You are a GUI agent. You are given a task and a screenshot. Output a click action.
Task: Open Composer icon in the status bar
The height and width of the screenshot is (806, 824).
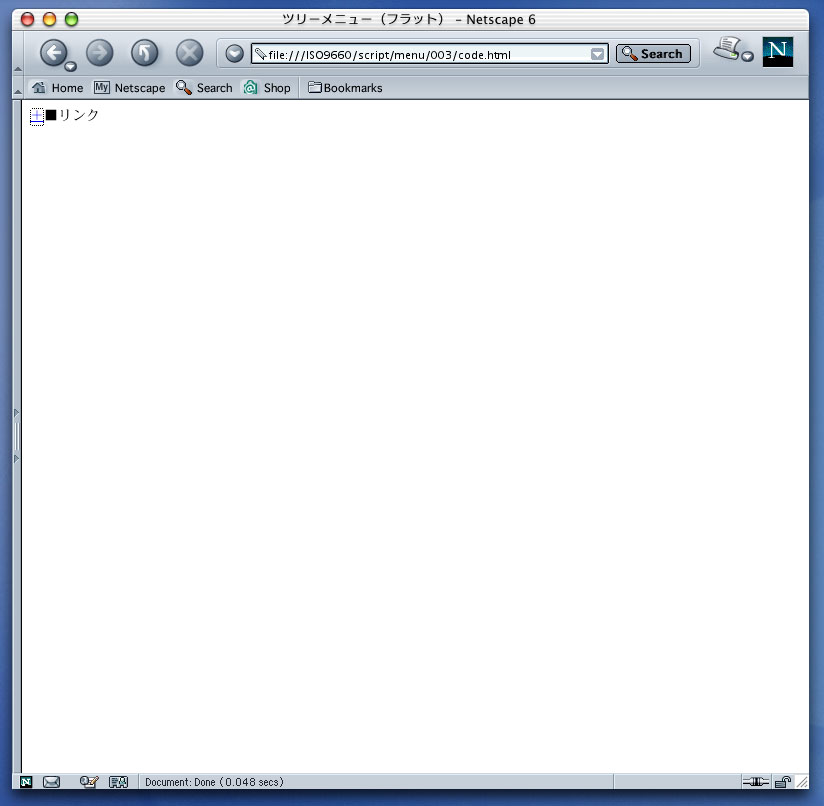[x=89, y=782]
